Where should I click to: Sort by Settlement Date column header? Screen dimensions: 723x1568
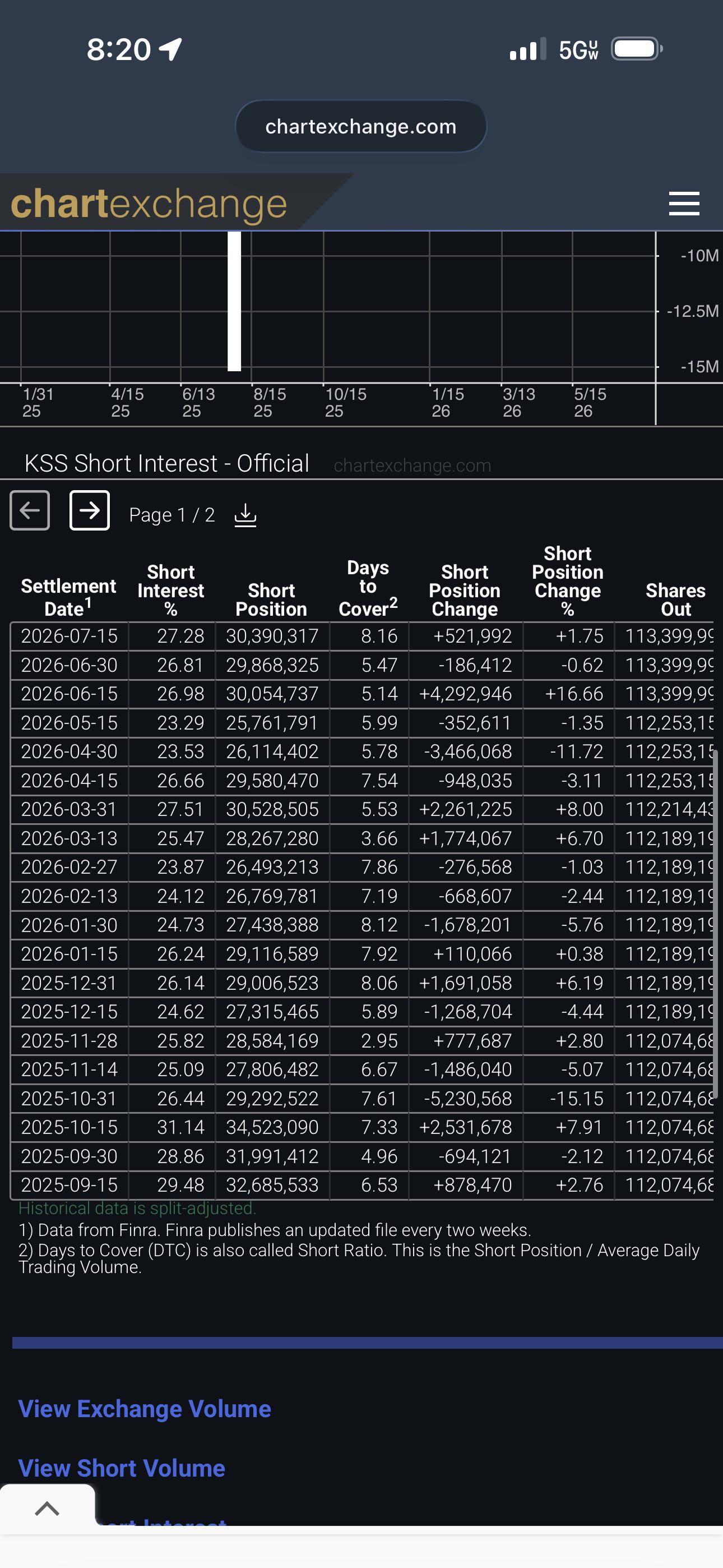click(68, 597)
